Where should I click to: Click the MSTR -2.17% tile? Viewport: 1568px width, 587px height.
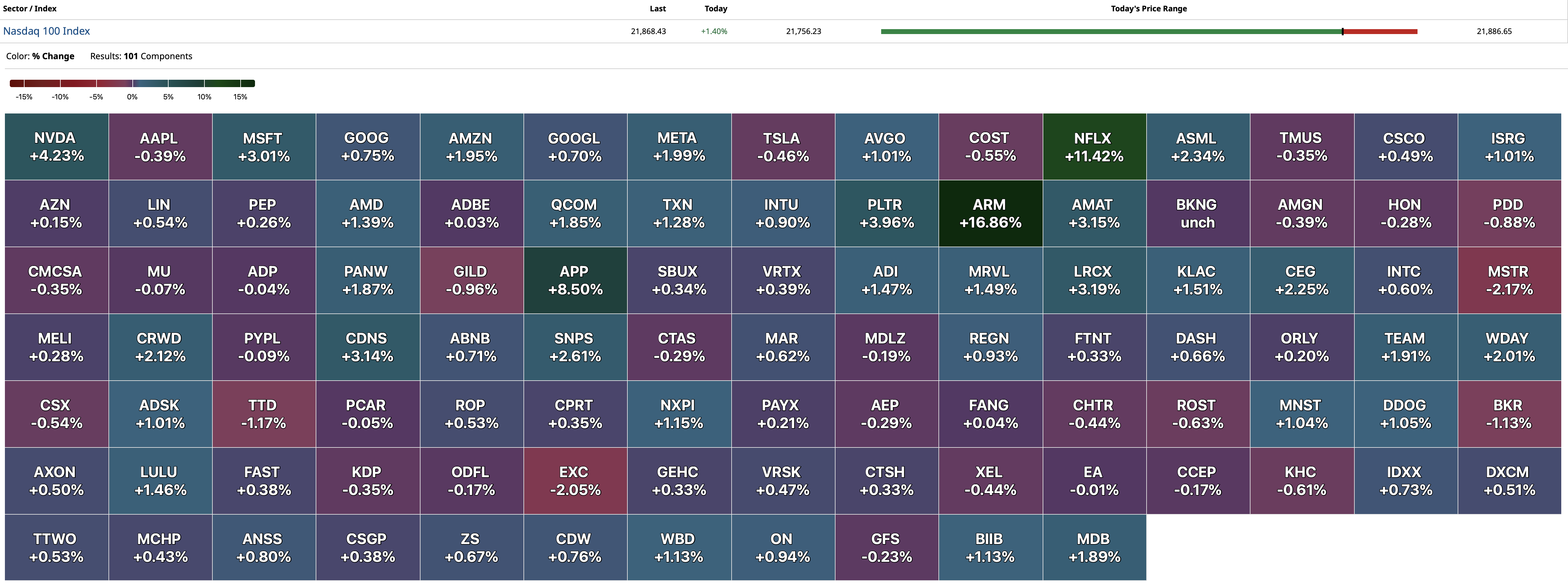coord(1509,280)
